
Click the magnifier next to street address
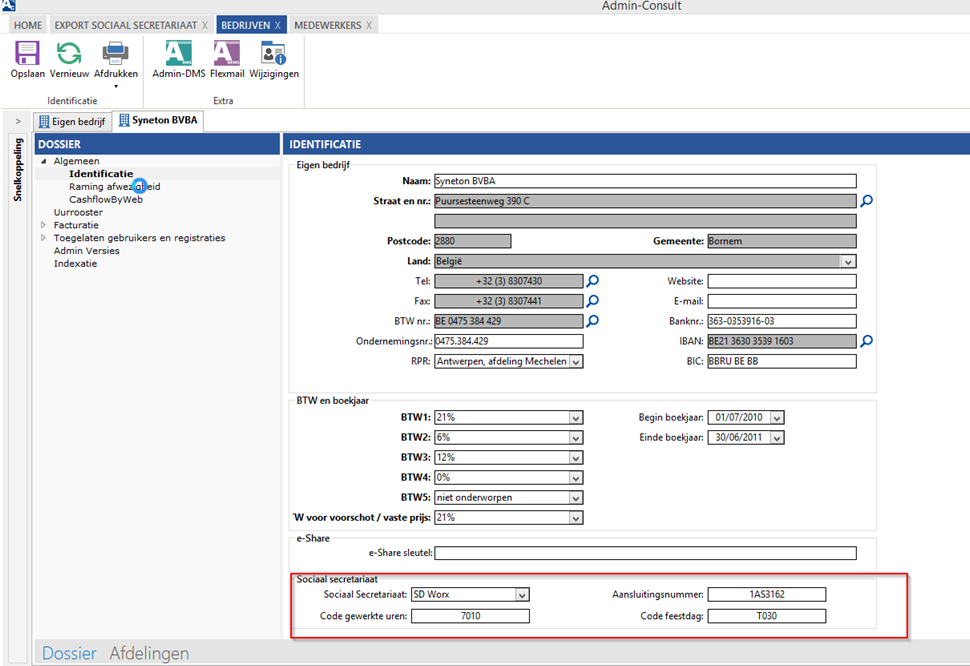point(867,201)
